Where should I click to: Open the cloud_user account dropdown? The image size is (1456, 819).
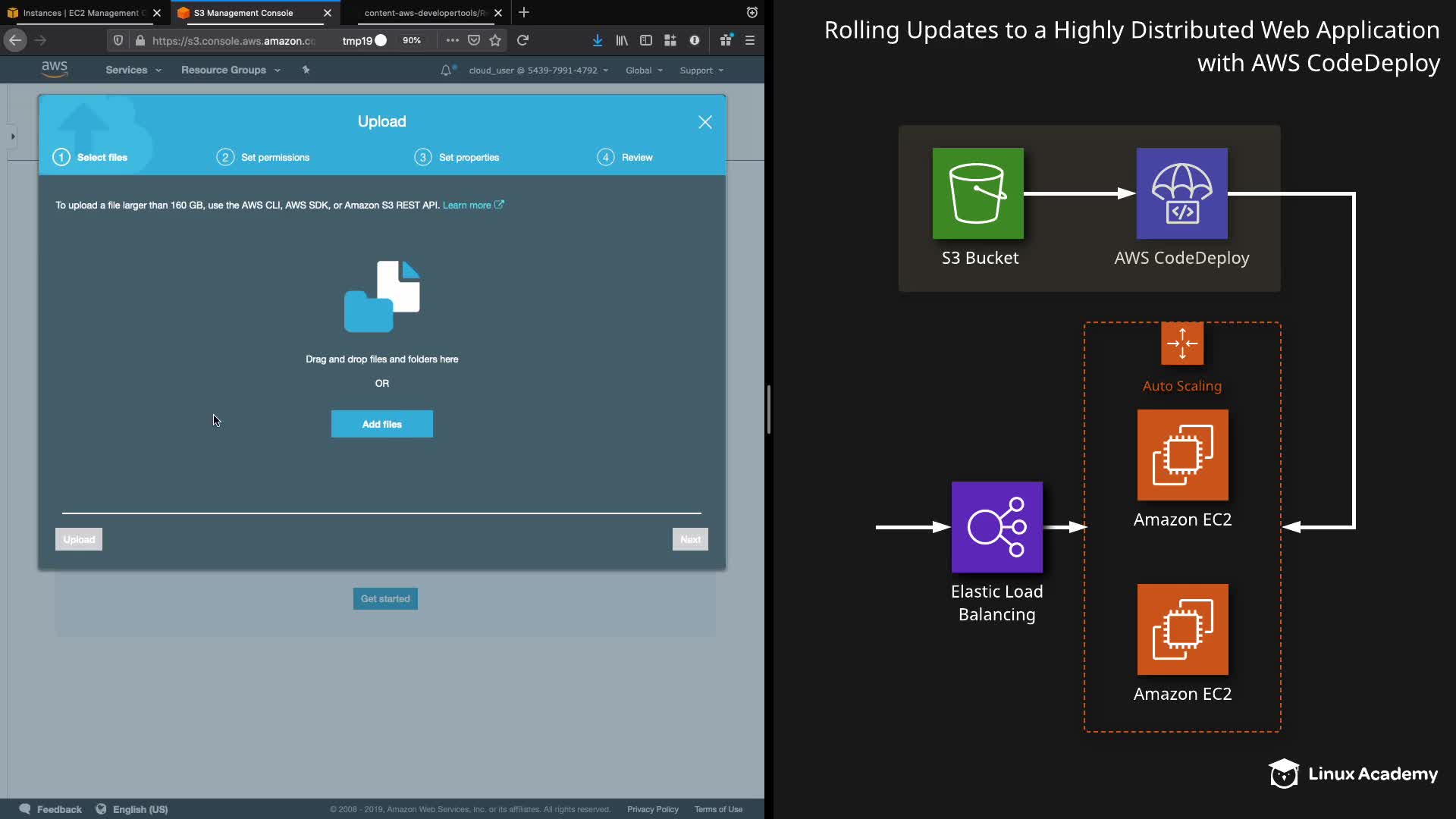(538, 71)
